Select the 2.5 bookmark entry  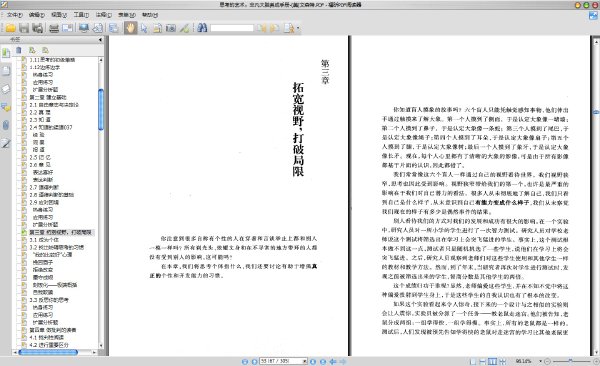(x=40, y=157)
